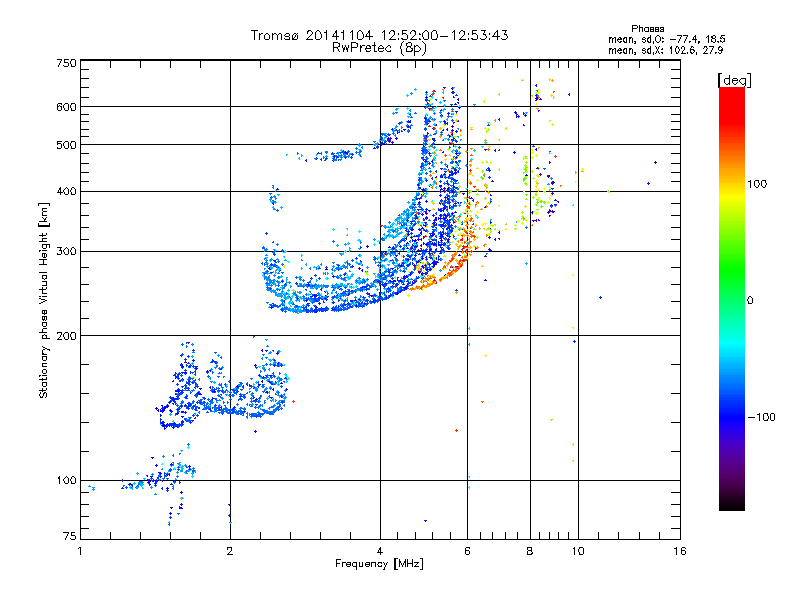Click the y-axis tick label '600'

66,107
